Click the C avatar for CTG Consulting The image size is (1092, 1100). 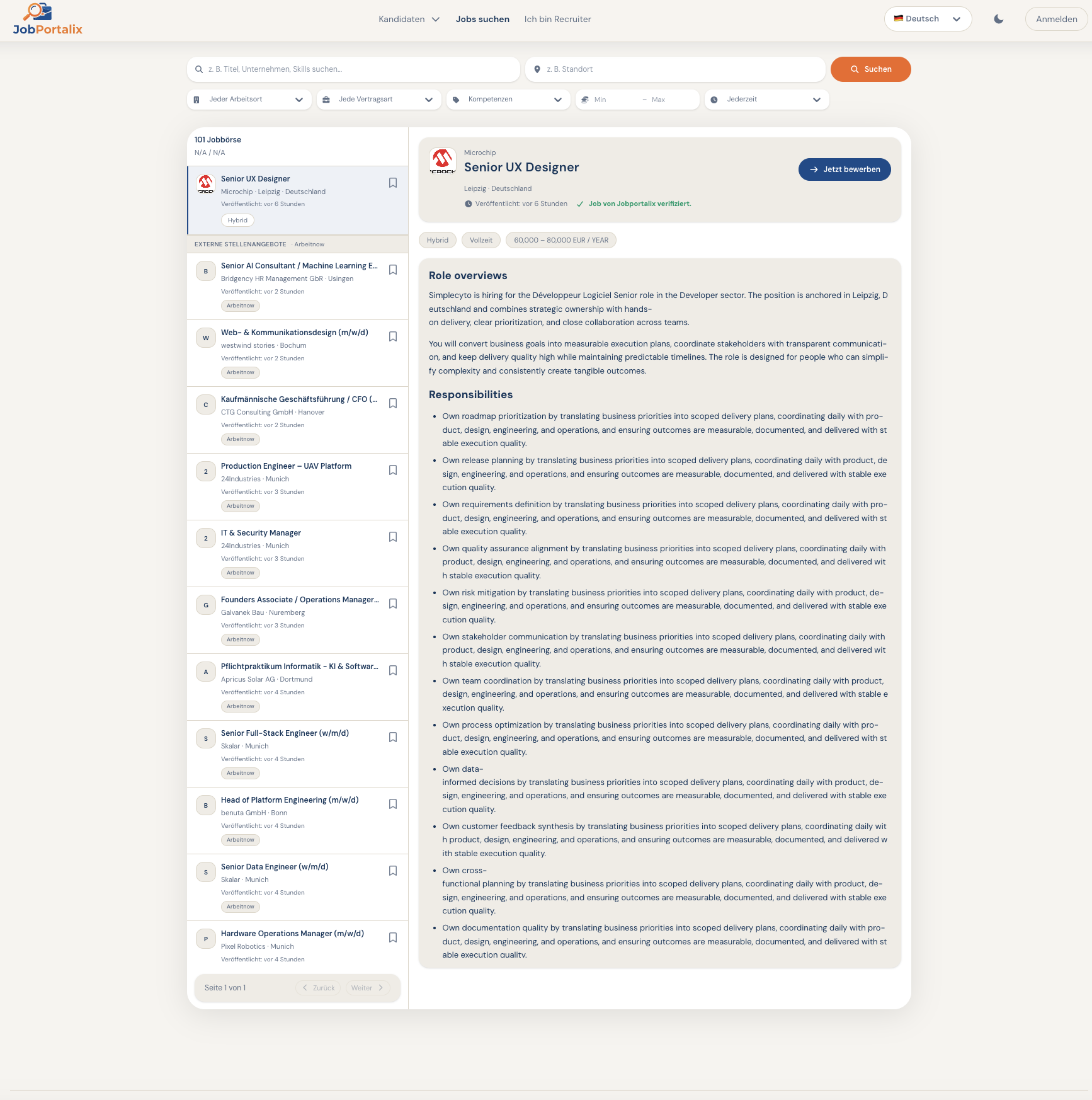(x=206, y=405)
